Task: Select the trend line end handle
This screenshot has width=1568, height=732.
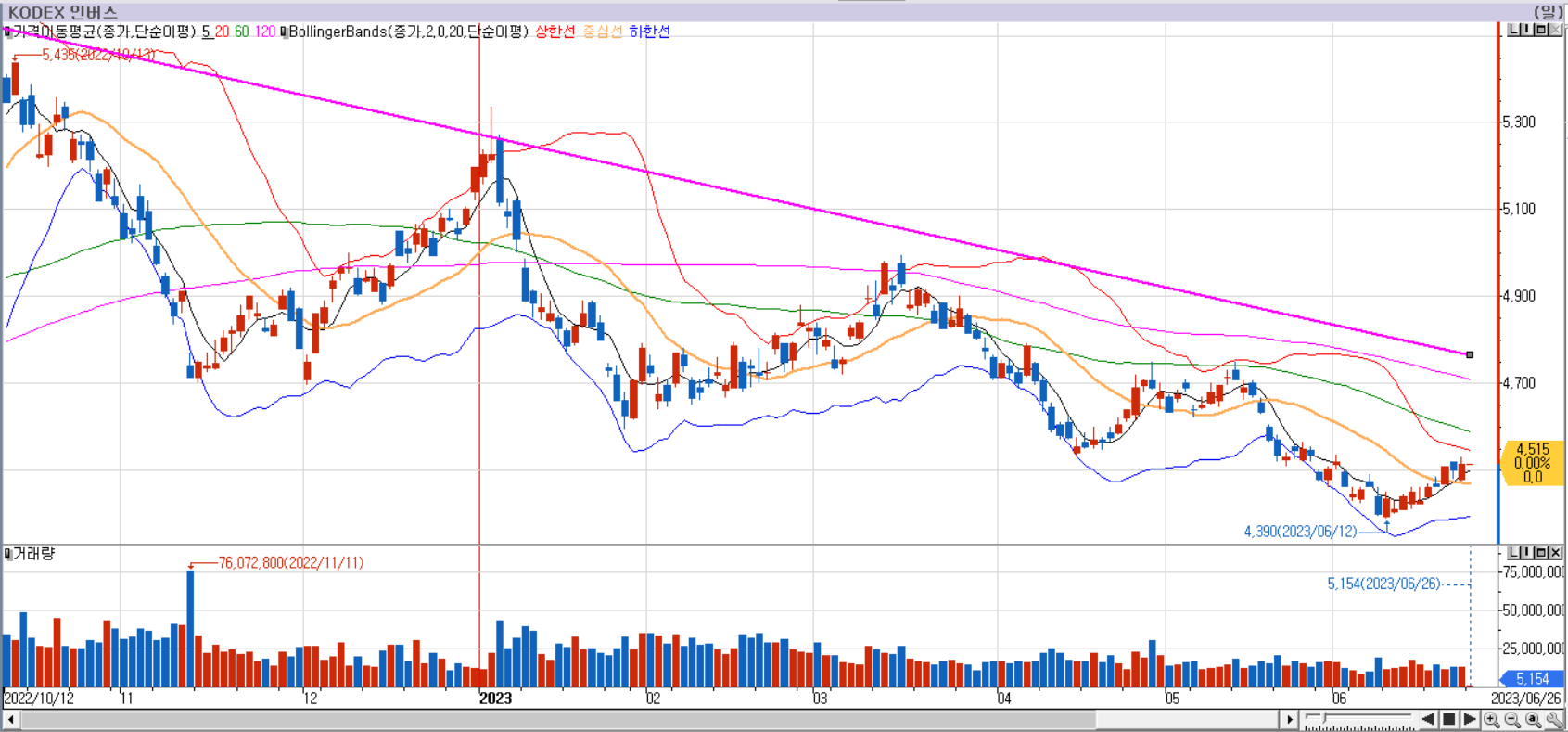Action: click(x=1470, y=354)
